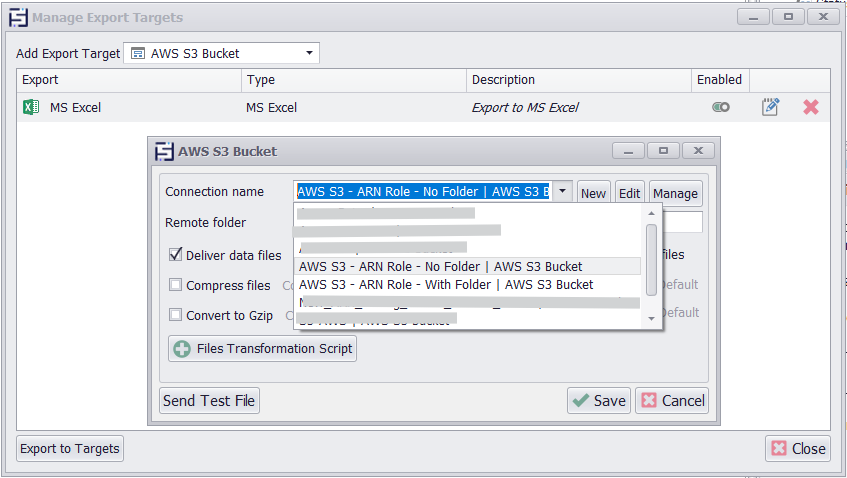This screenshot has height=478, width=847.
Task: Click the Enabled column header
Action: [x=720, y=80]
